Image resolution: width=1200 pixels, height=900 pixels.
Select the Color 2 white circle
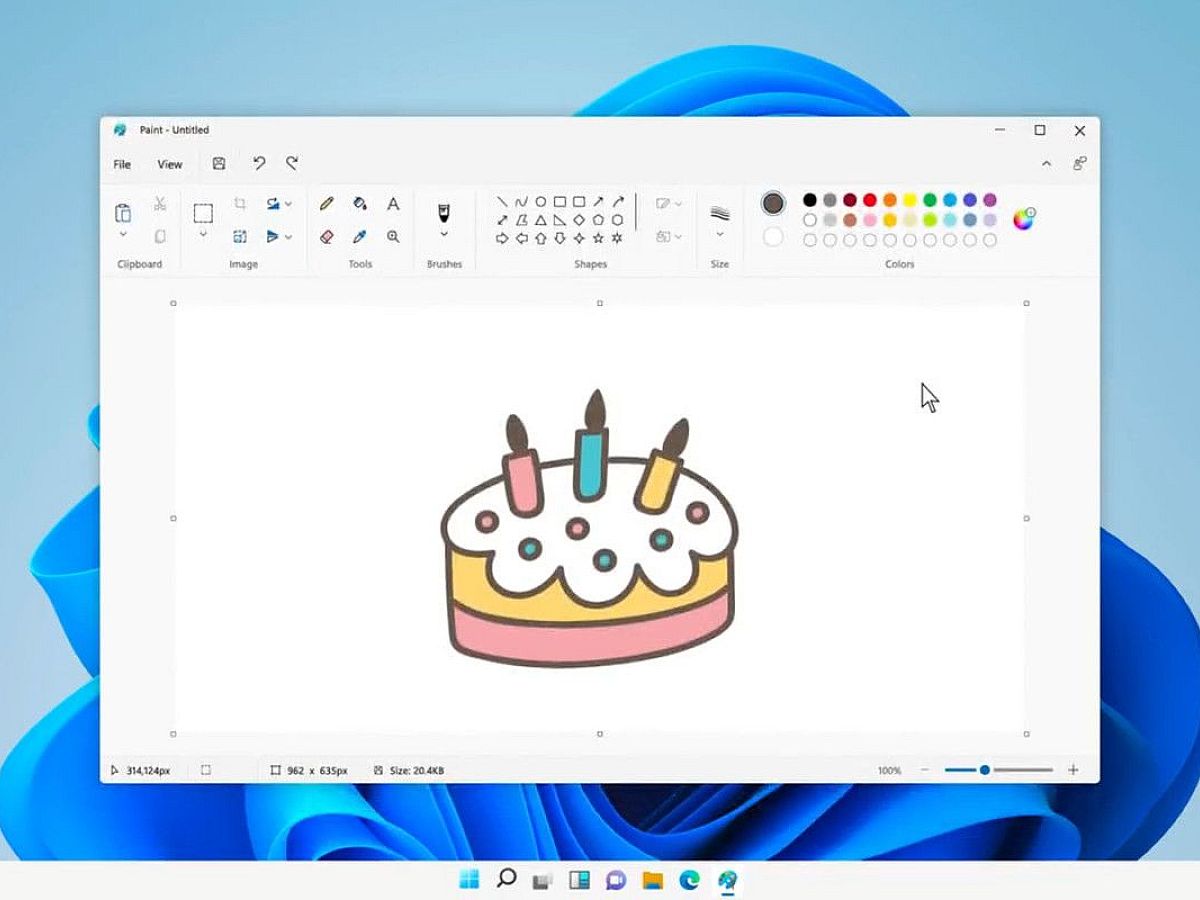coord(773,237)
